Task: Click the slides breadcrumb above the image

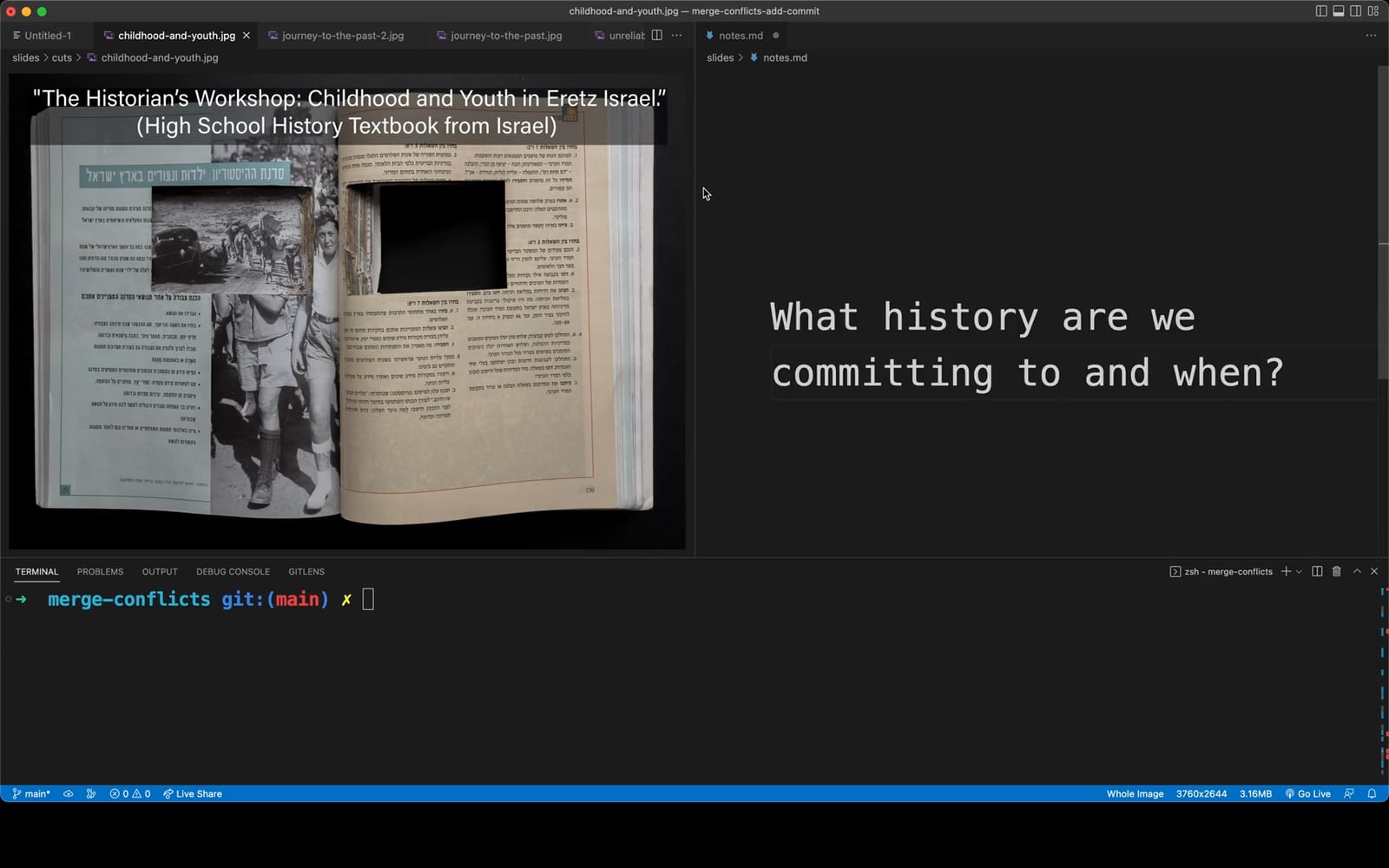Action: (26, 57)
